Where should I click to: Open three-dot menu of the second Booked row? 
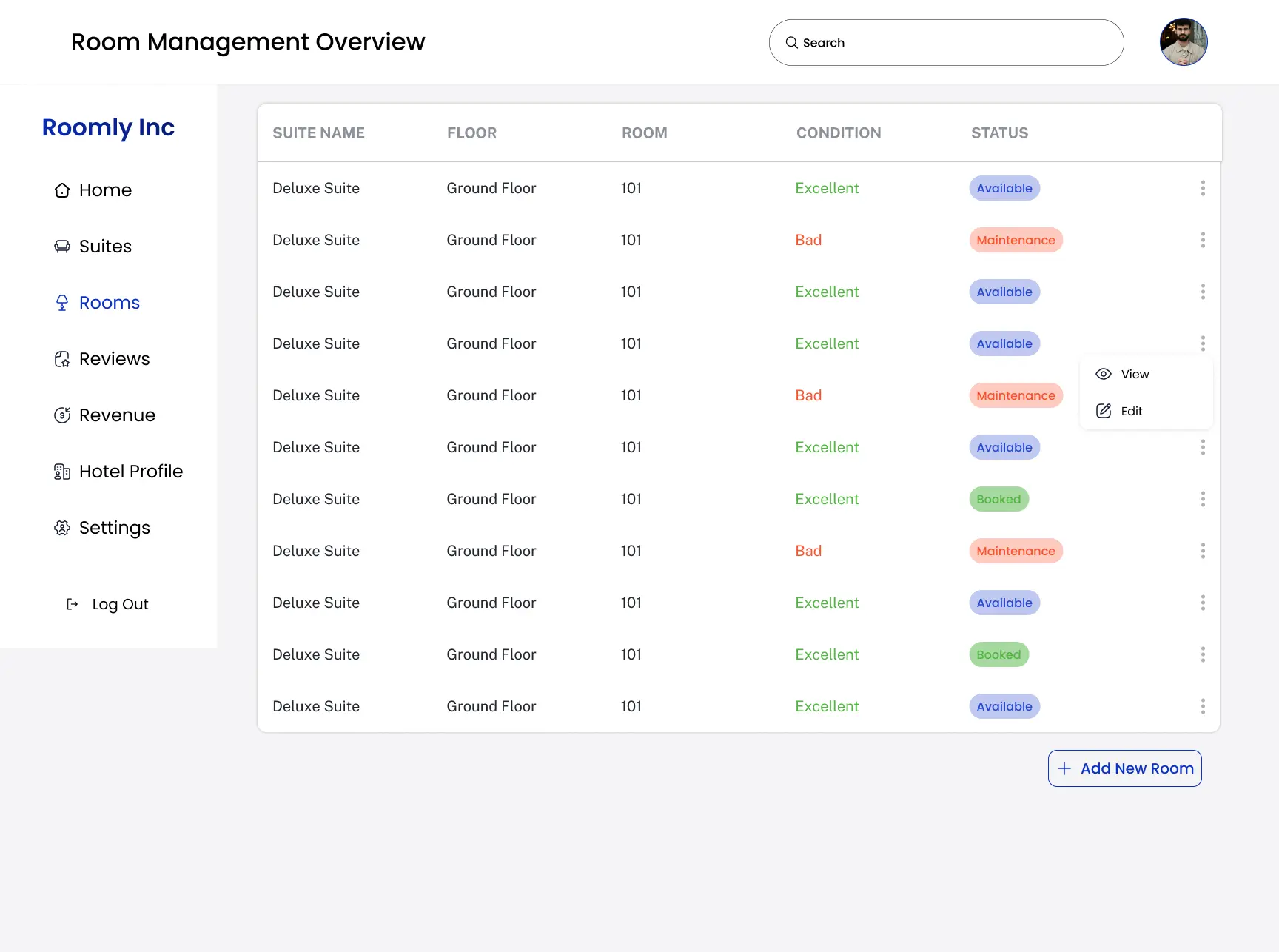[1203, 654]
